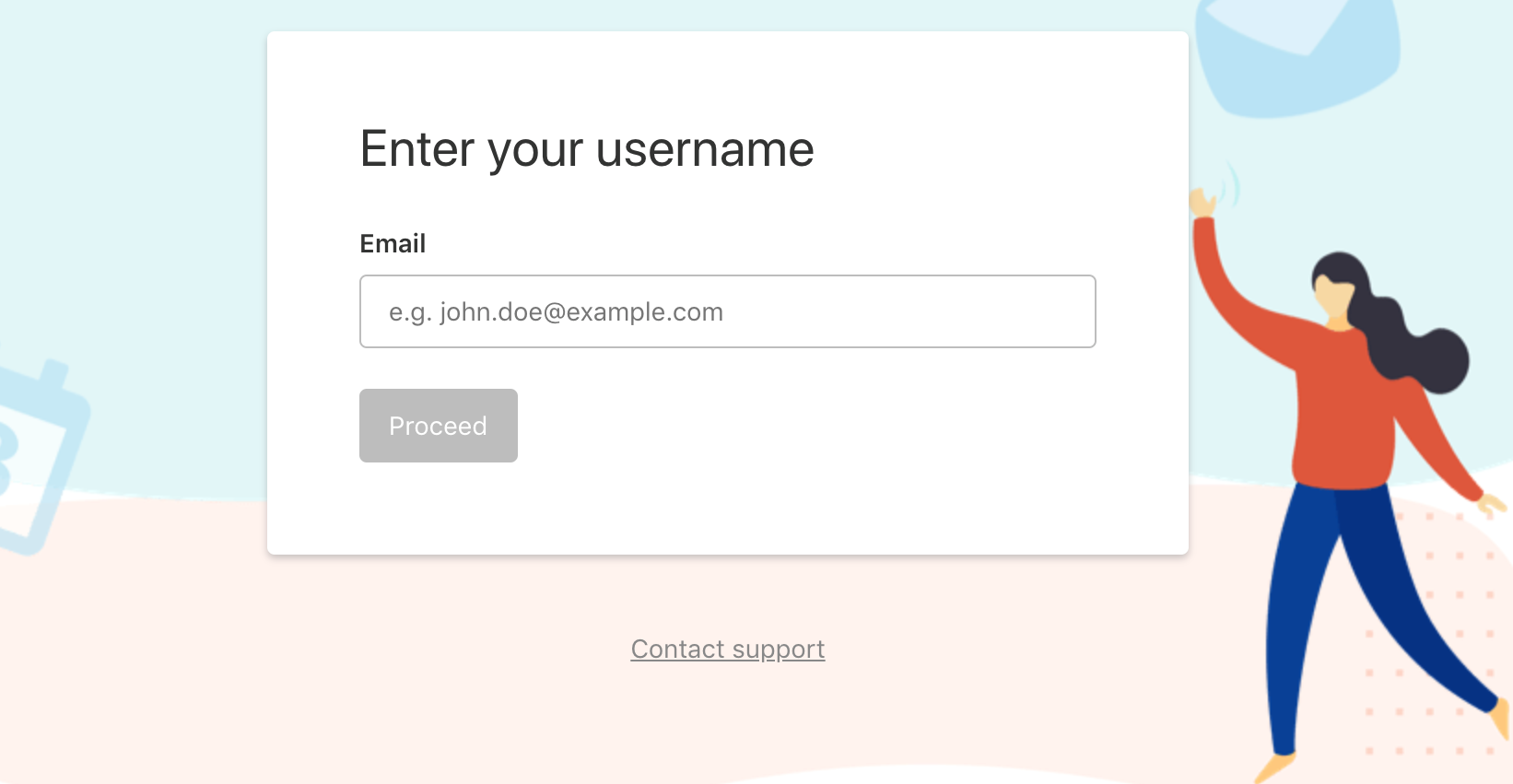Click the woman's lowered hand on the right
The image size is (1513, 784).
(x=1493, y=504)
